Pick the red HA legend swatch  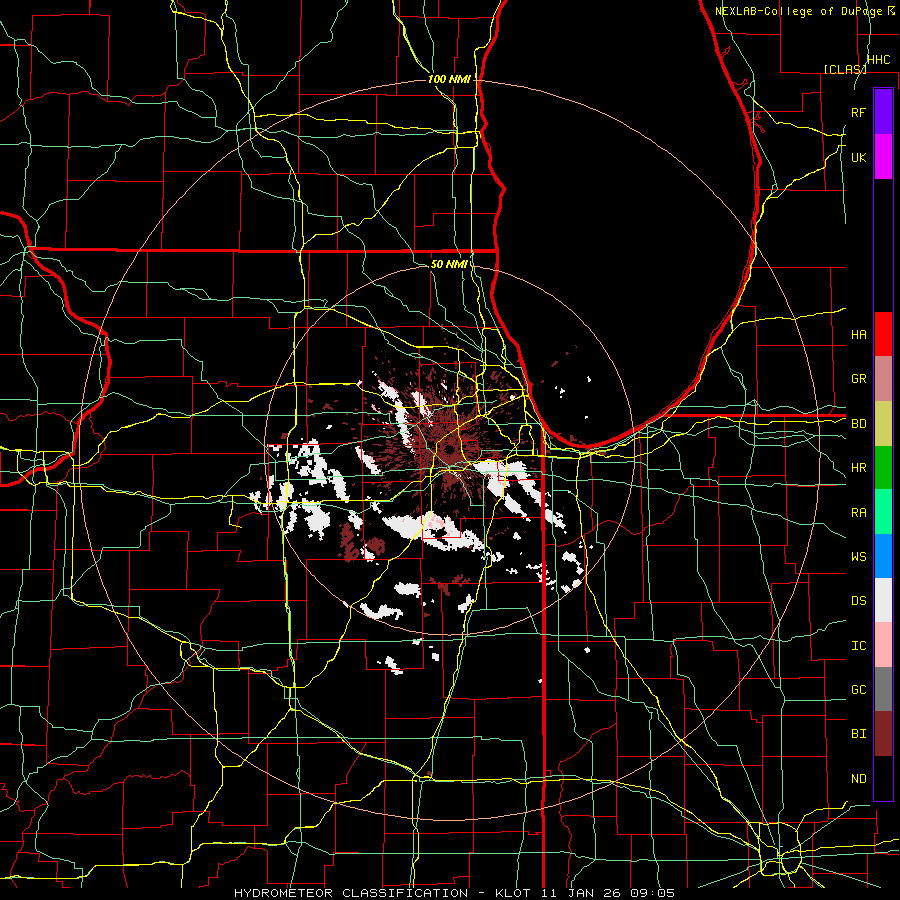883,334
